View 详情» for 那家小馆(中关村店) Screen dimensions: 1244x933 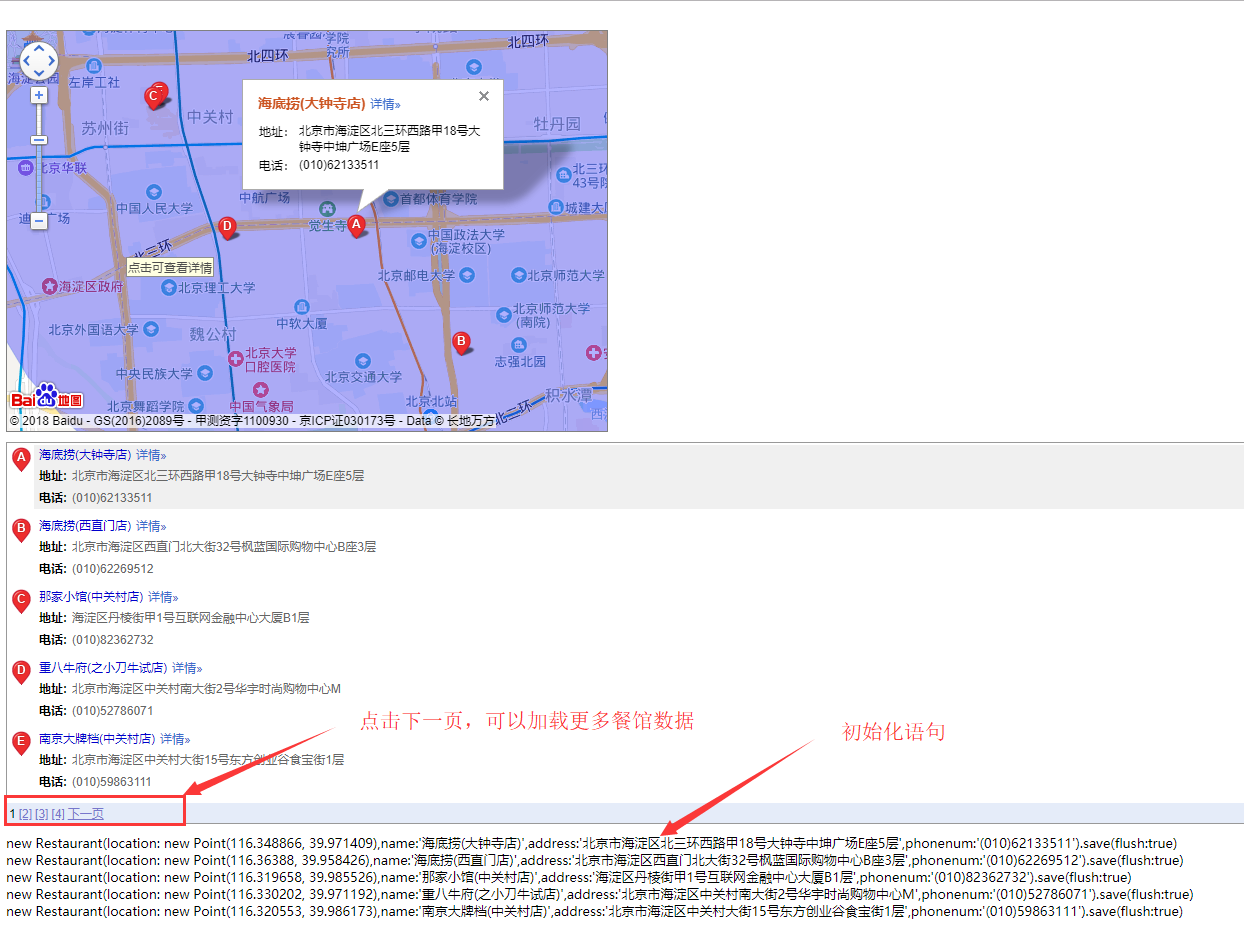[x=163, y=597]
